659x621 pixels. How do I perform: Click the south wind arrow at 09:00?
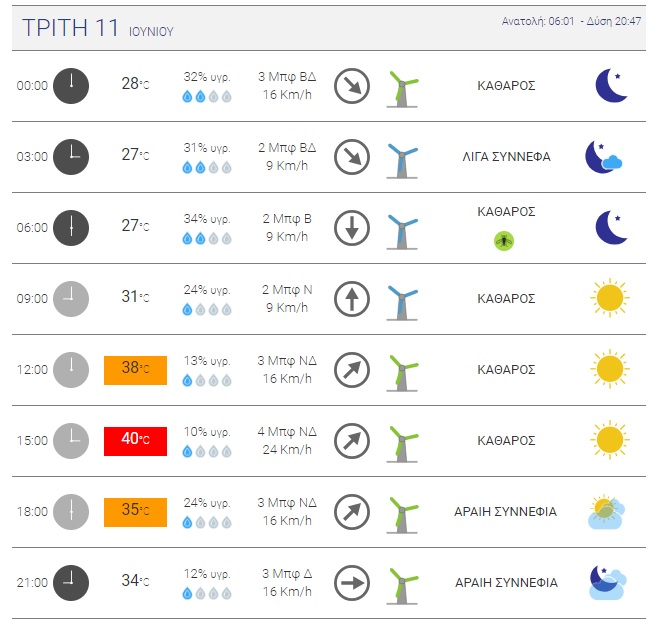pos(352,299)
